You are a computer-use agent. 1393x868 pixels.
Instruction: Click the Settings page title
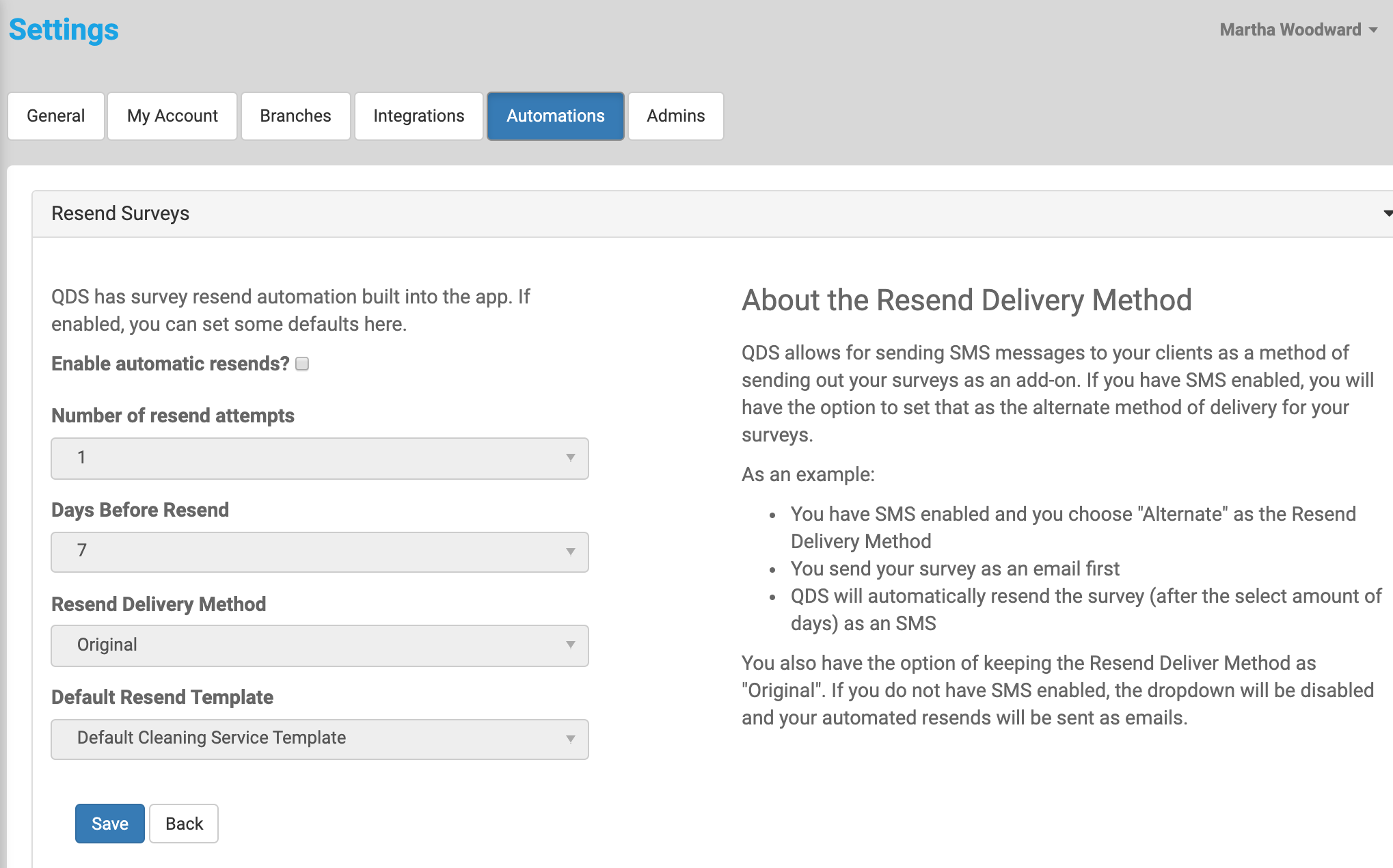(64, 29)
